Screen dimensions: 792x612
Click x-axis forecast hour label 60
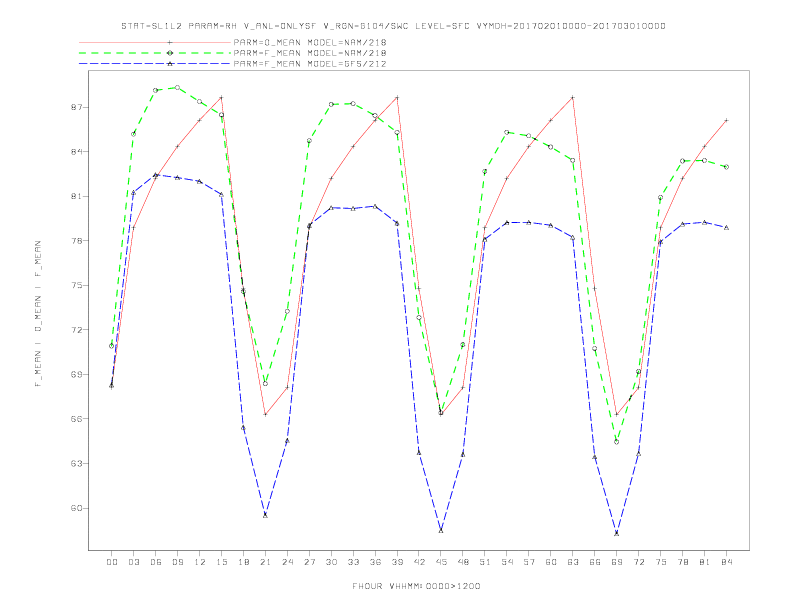[x=551, y=562]
